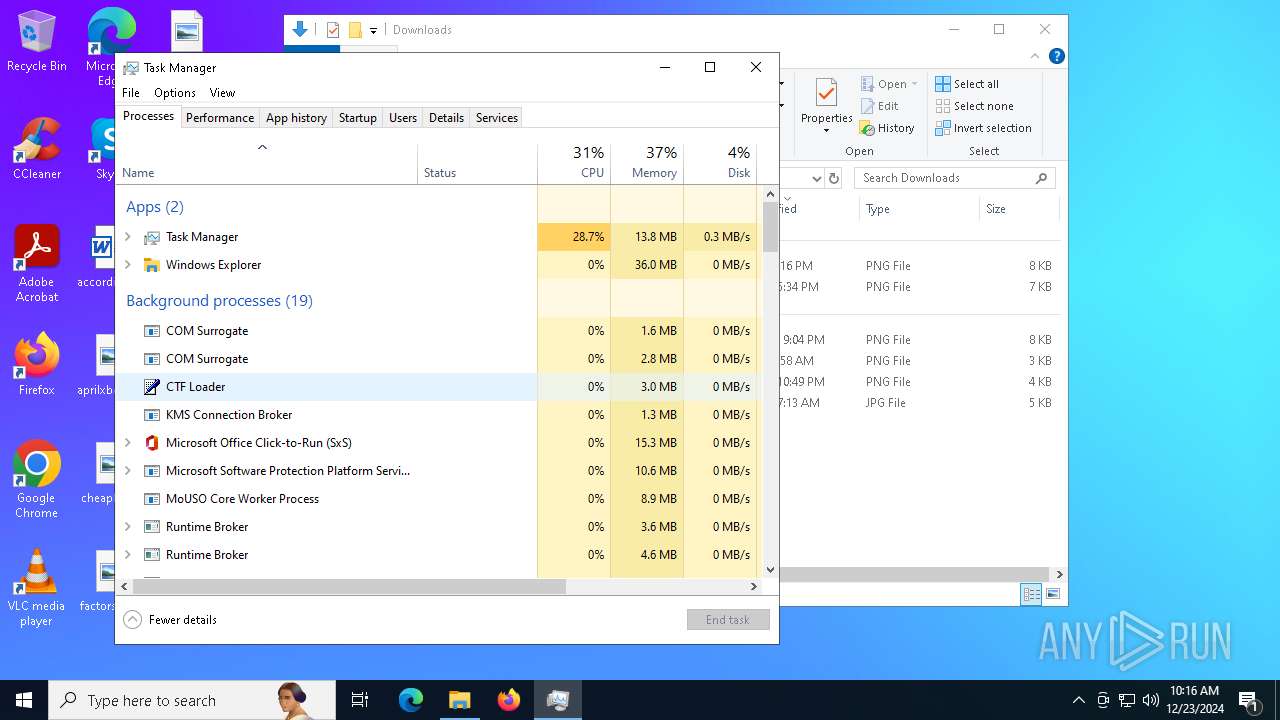The image size is (1280, 720).
Task: Switch Explorer to large thumbnails view icon
Action: point(1053,594)
